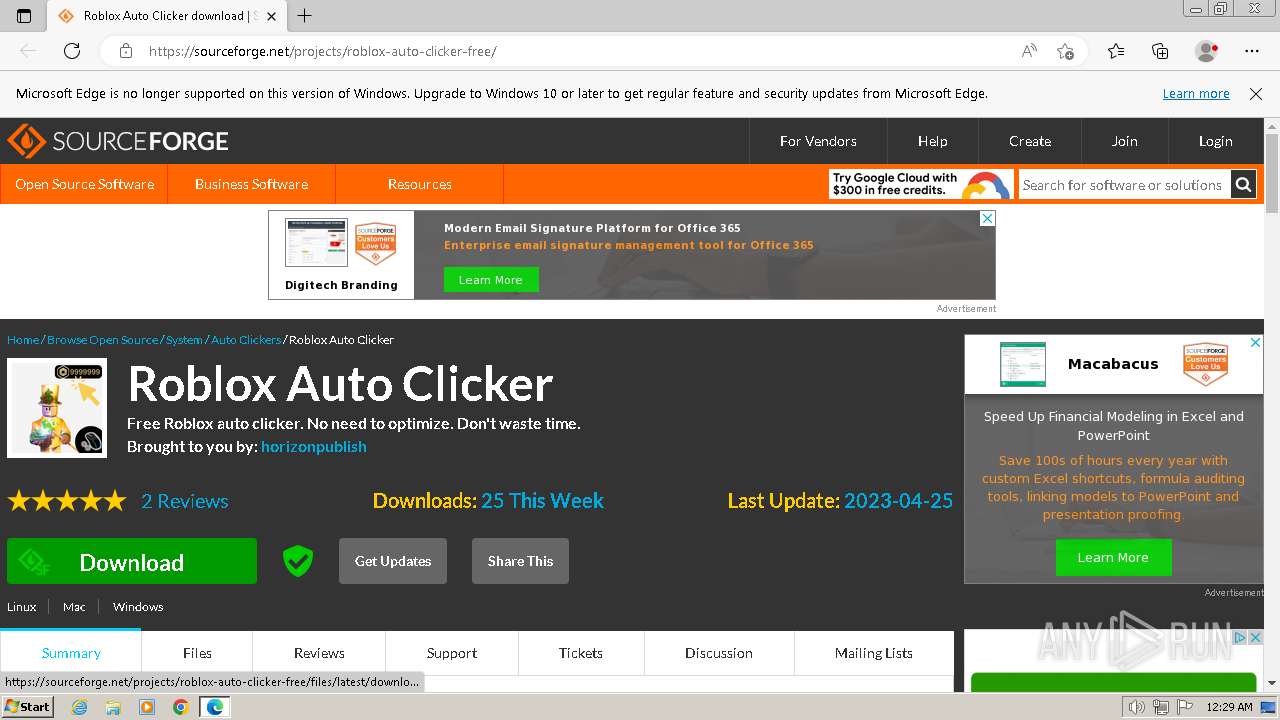
Task: Close the Digitech Branding ad via AdChoices icon
Action: [987, 218]
